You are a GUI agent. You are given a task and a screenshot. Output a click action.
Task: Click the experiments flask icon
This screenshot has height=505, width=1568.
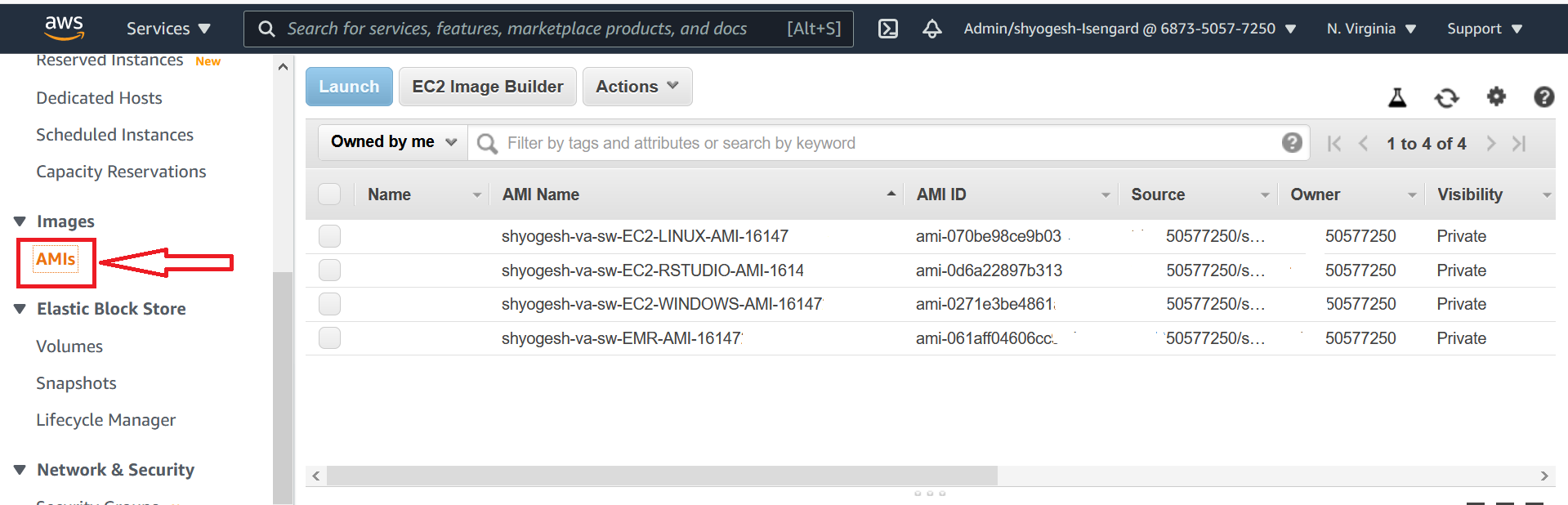tap(1397, 98)
